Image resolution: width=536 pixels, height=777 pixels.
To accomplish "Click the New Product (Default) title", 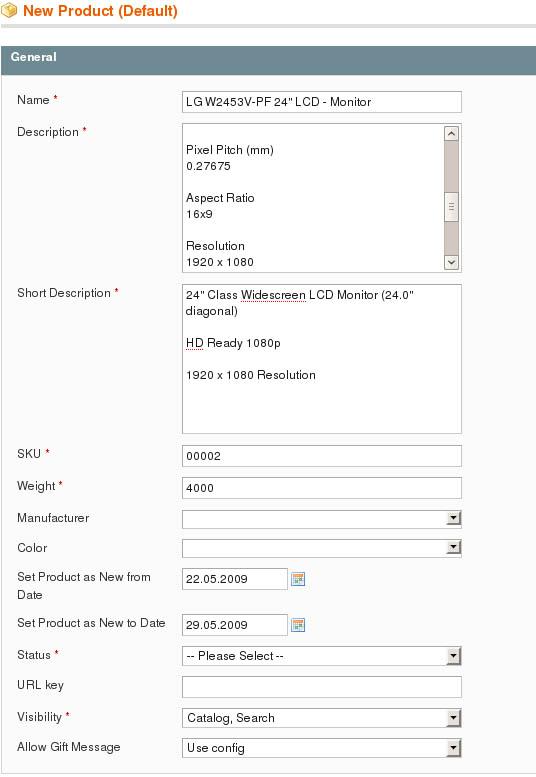I will [x=100, y=11].
